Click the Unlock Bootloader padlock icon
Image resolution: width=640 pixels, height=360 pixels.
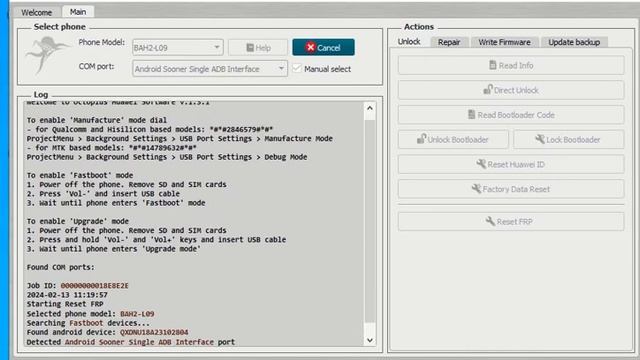[421, 139]
